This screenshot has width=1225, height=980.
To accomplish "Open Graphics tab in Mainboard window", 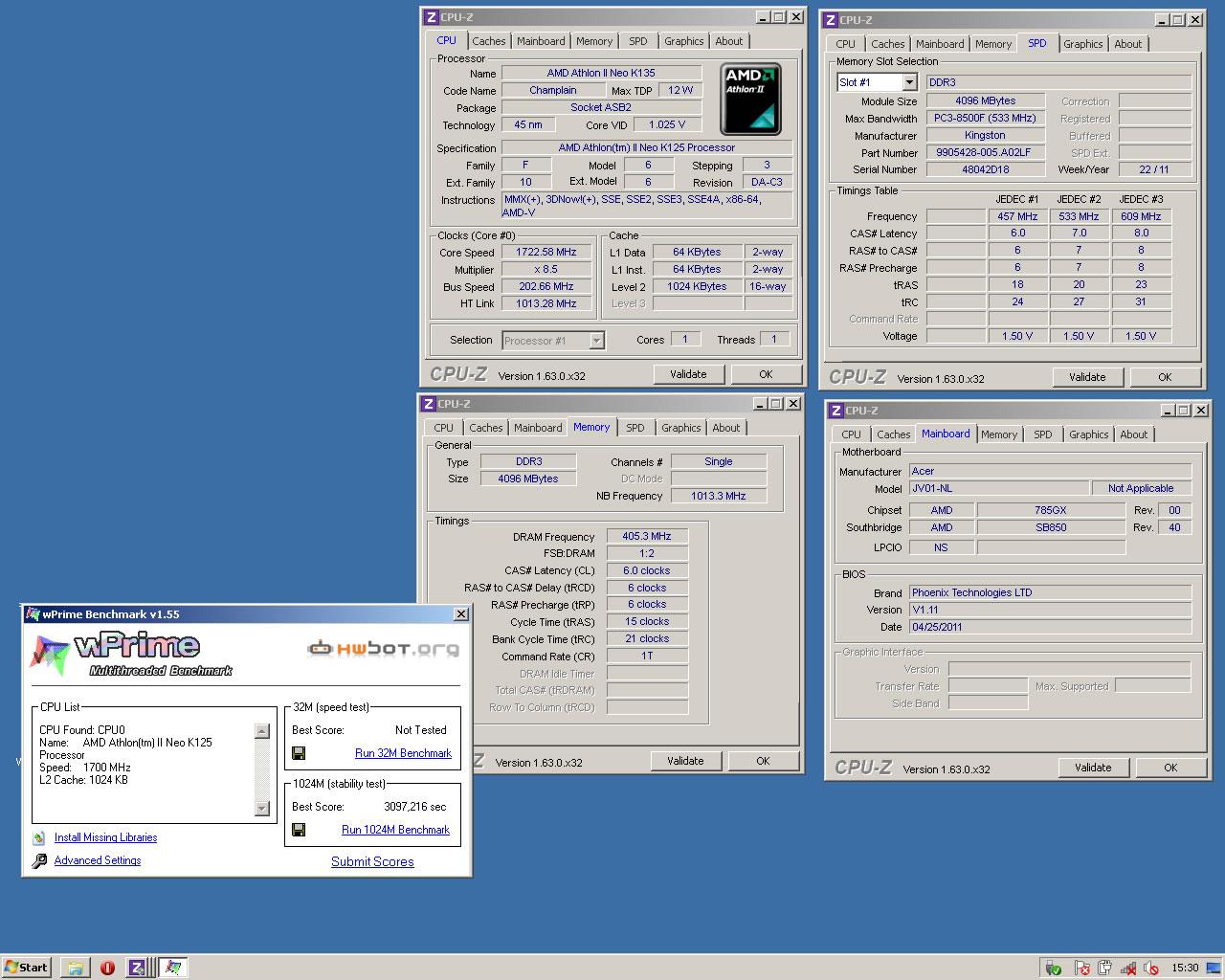I will coord(1088,434).
